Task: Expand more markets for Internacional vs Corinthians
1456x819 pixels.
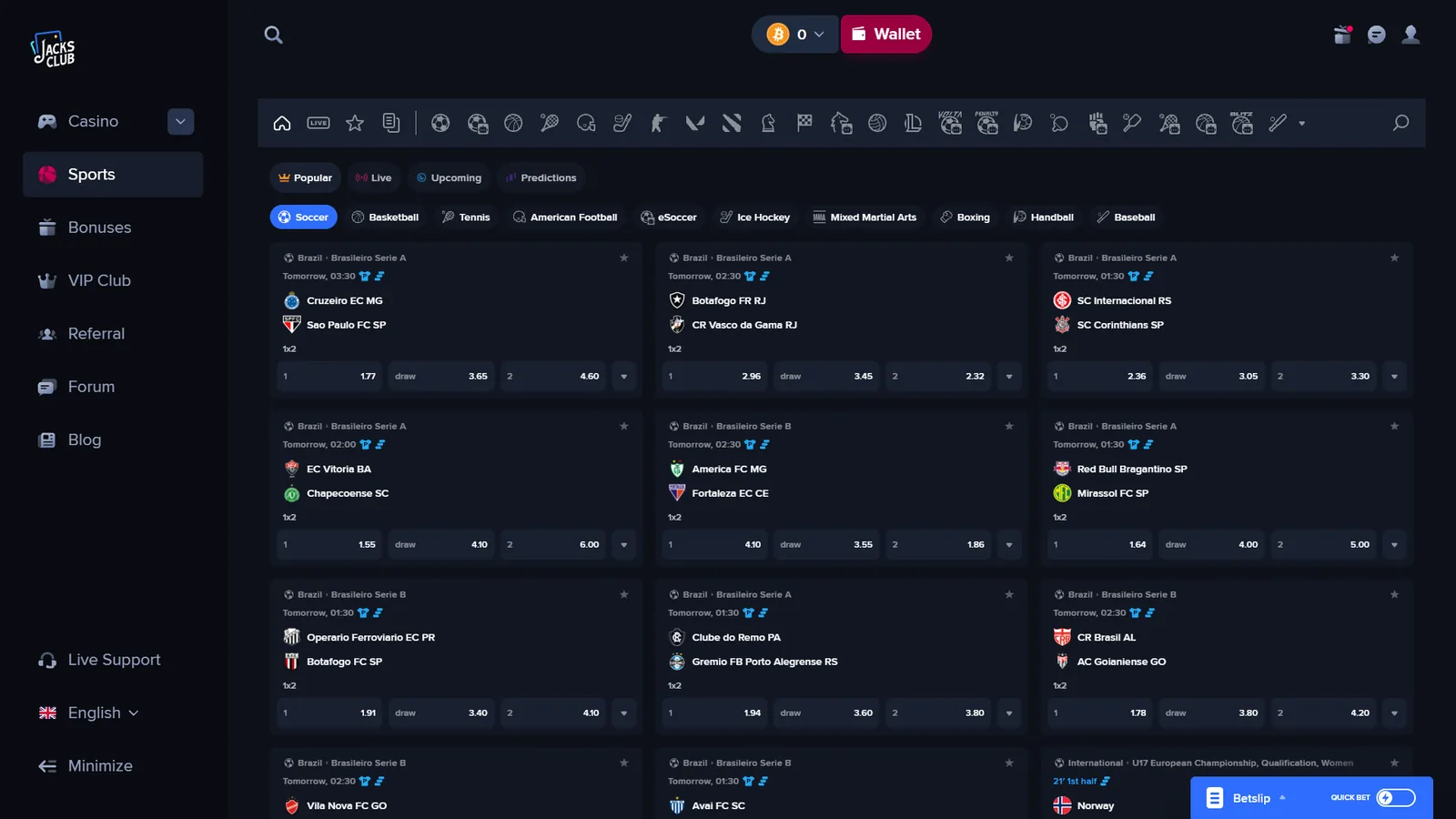Action: tap(1394, 376)
